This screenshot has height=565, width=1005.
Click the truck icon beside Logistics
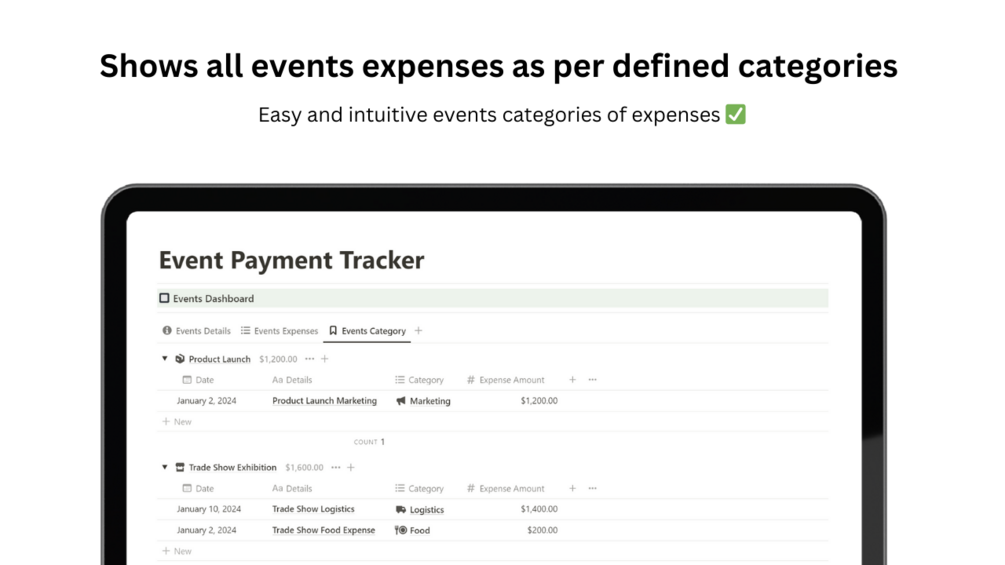tap(401, 509)
